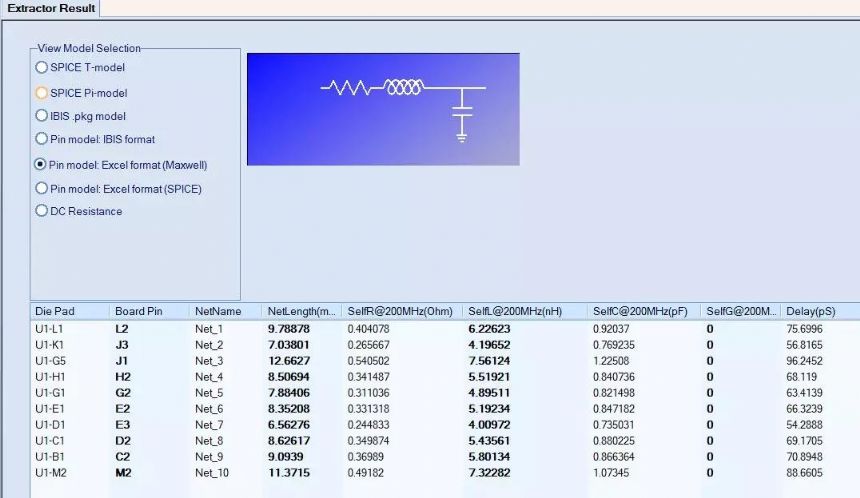
Task: Click the Net_10 net name
Action: pos(212,472)
